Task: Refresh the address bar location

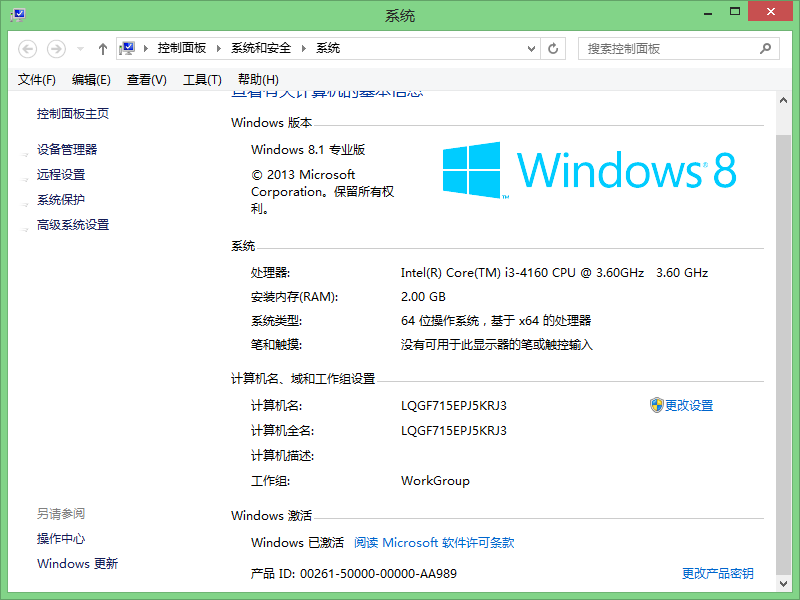Action: tap(553, 48)
